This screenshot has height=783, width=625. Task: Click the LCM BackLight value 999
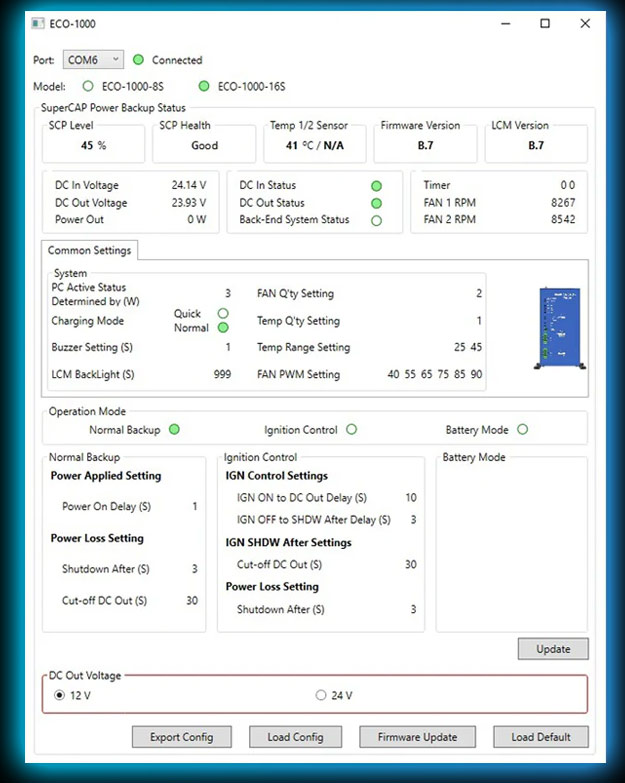pos(222,374)
